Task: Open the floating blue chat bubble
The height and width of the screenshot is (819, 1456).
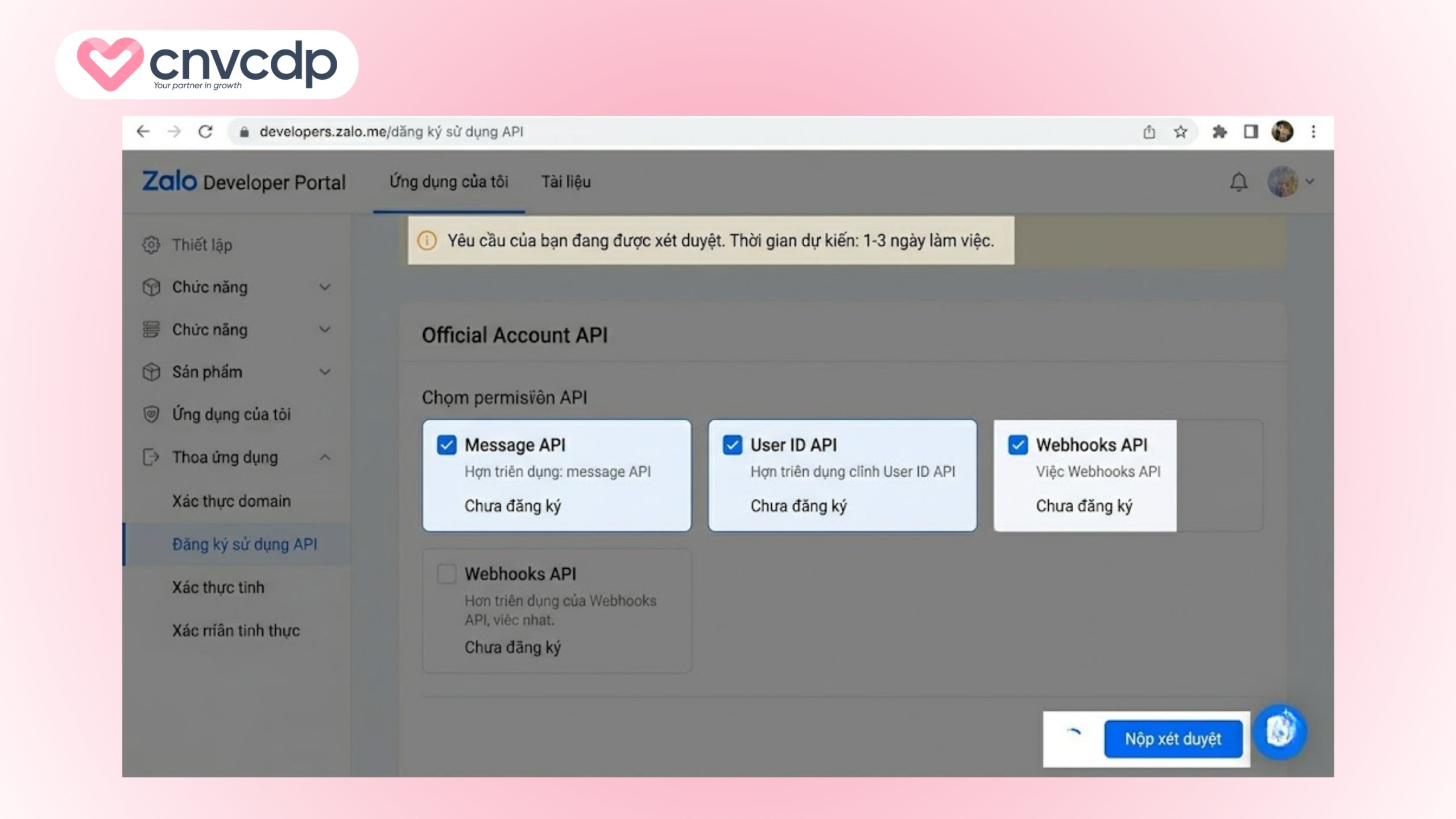Action: click(1281, 732)
